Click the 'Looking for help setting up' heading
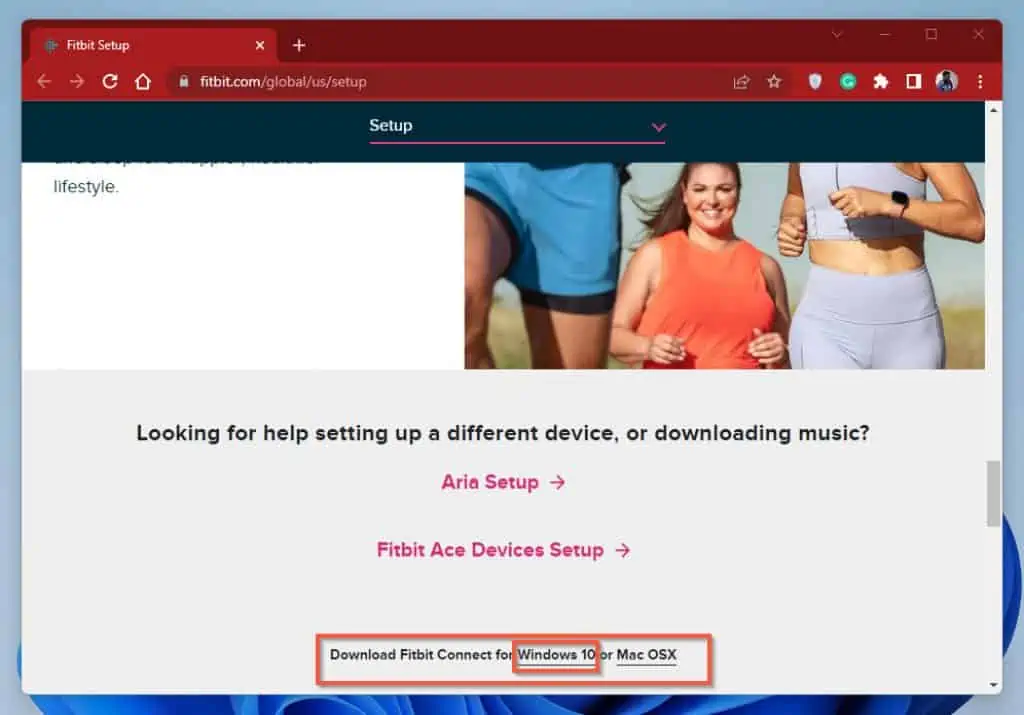The image size is (1024, 715). [503, 433]
